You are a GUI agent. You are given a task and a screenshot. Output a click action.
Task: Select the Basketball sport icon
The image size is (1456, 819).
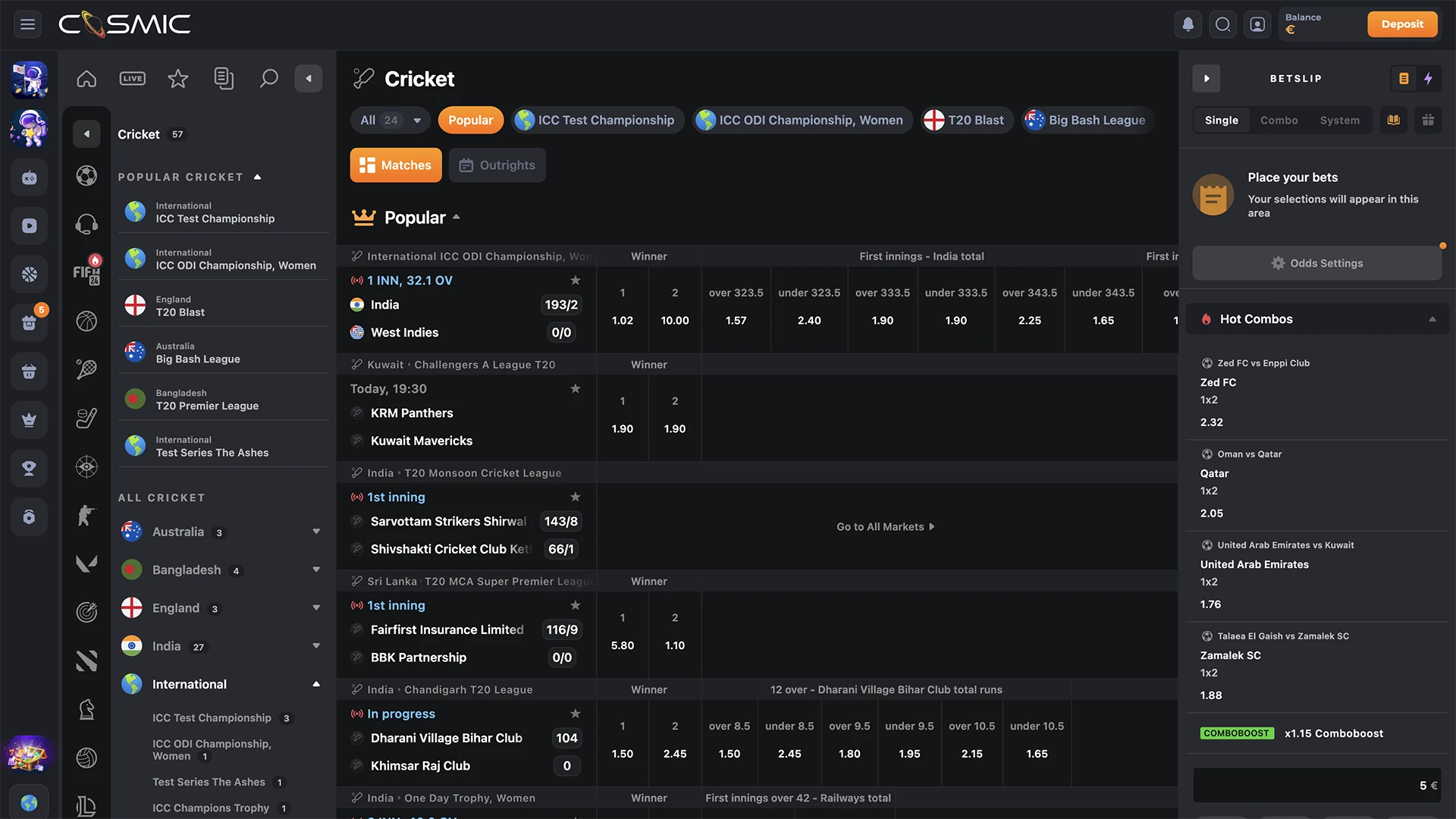[x=86, y=321]
